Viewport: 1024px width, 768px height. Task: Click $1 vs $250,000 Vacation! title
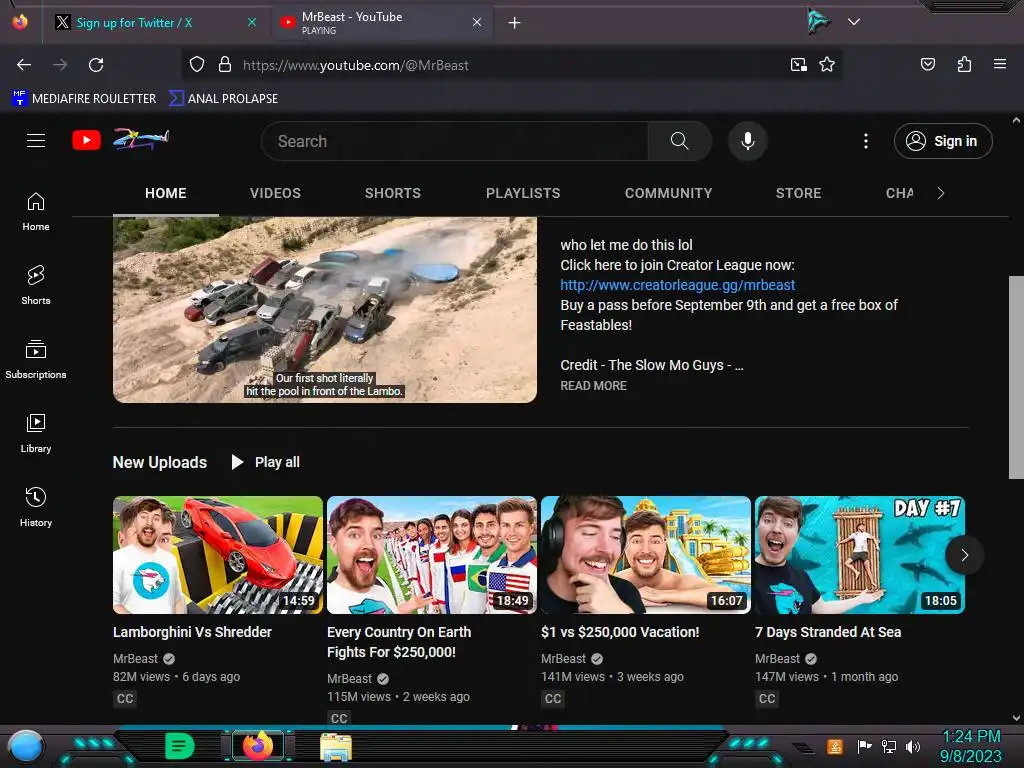(x=620, y=632)
